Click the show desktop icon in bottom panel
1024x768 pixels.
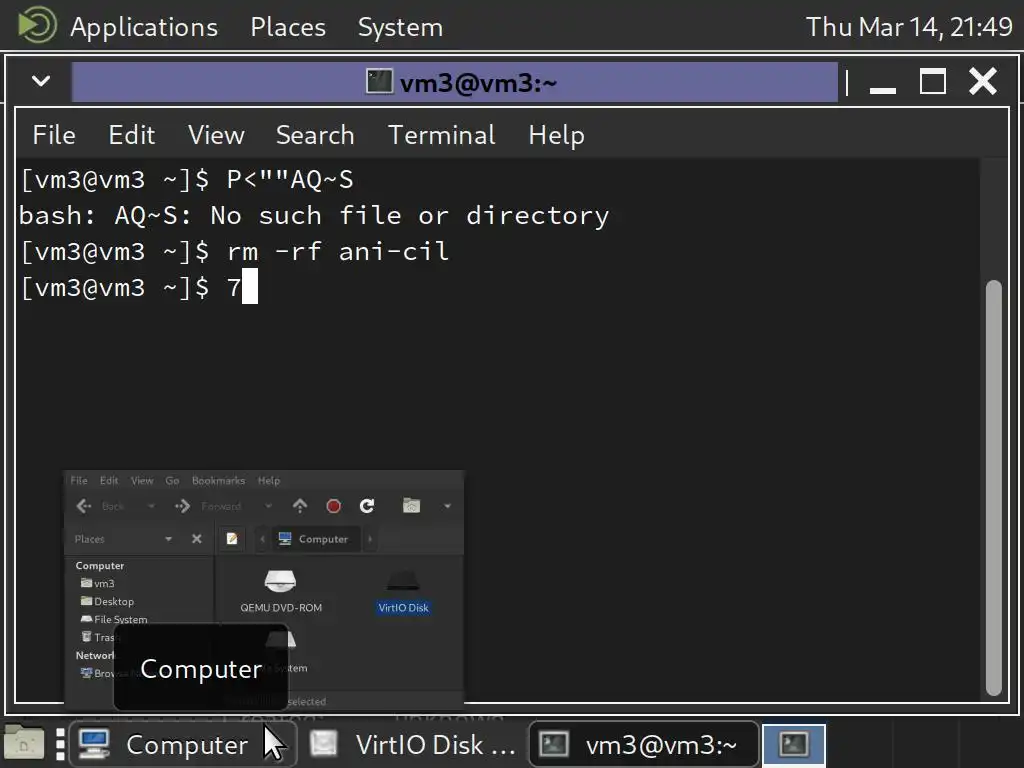[x=24, y=743]
